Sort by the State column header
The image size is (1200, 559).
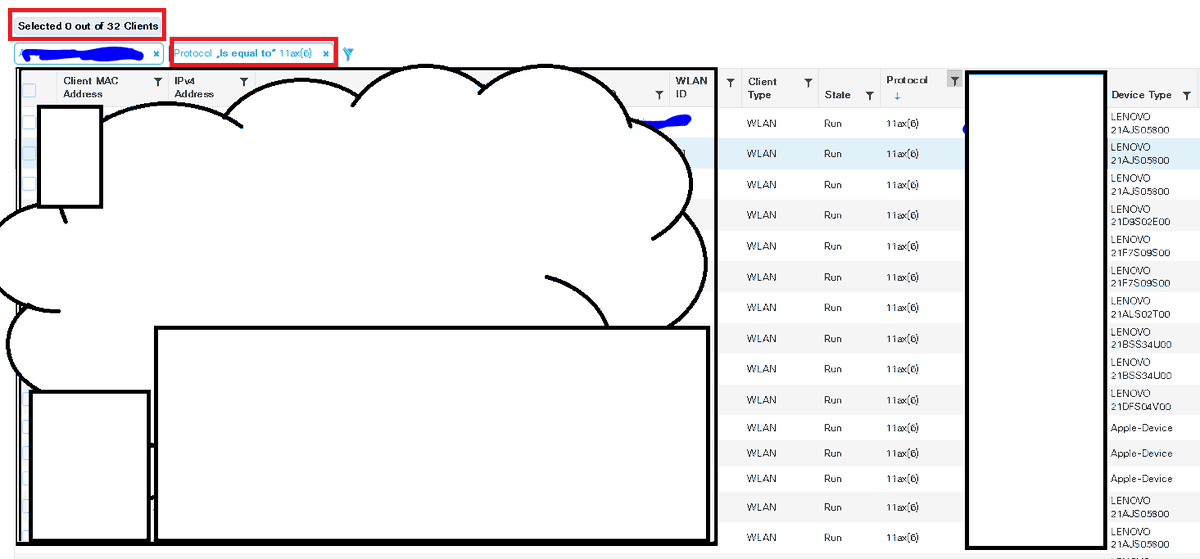[837, 95]
